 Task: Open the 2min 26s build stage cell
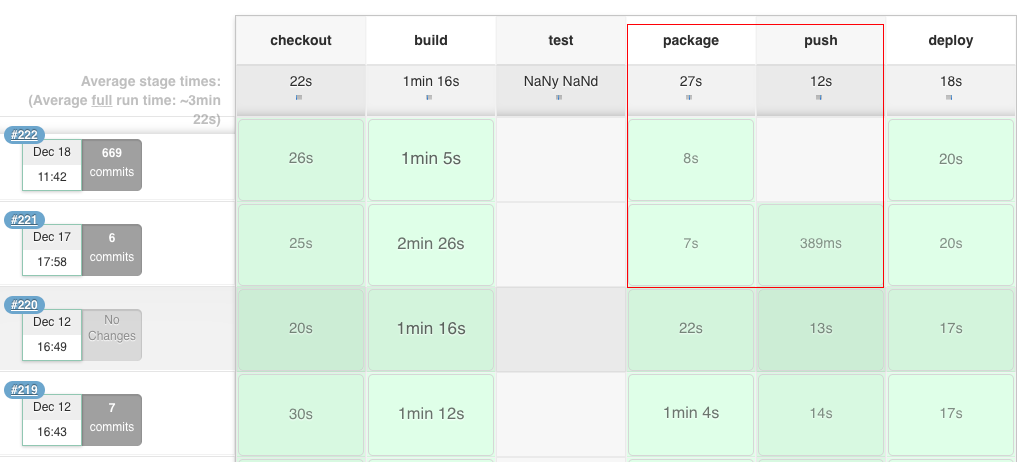431,244
